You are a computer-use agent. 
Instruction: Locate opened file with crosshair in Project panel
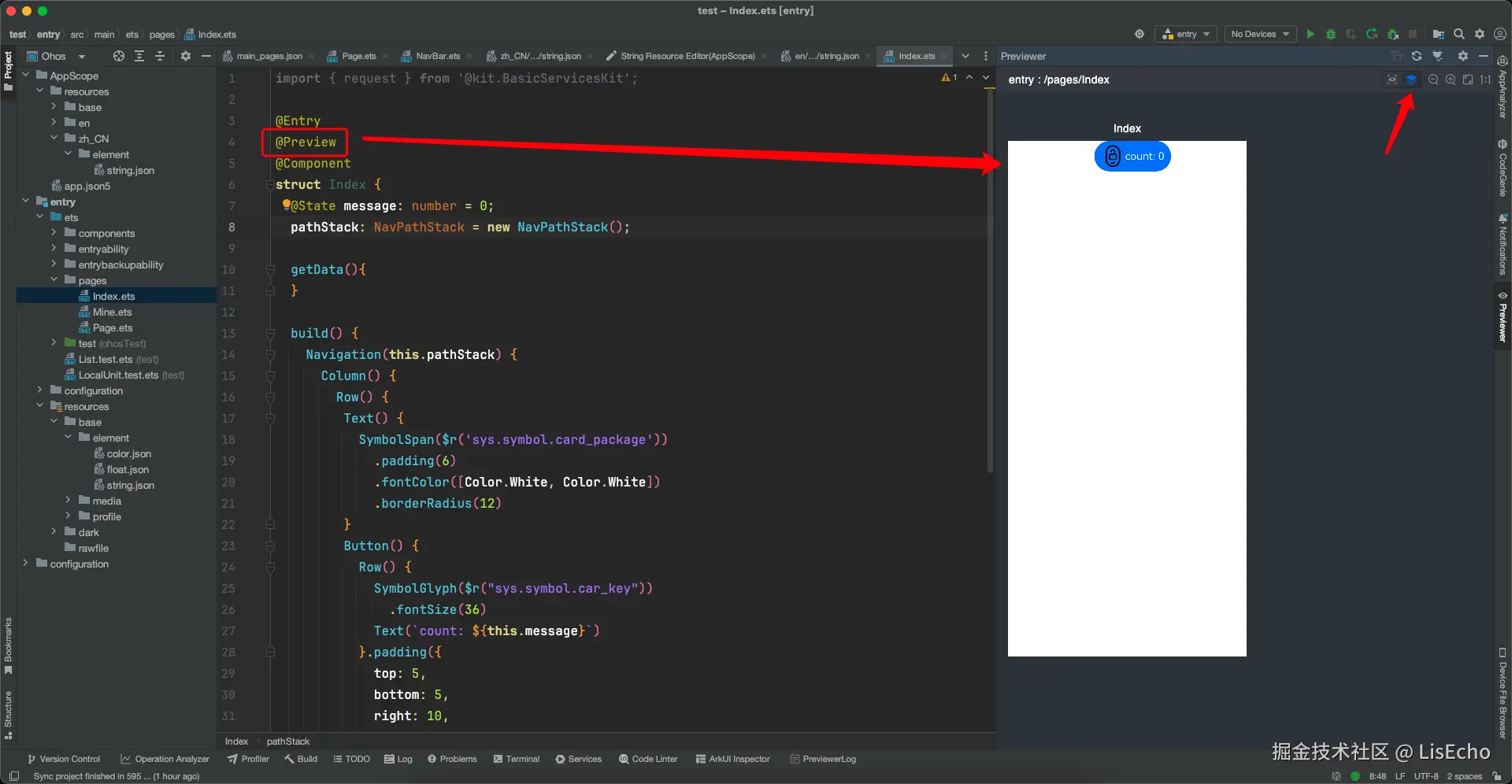(x=119, y=56)
